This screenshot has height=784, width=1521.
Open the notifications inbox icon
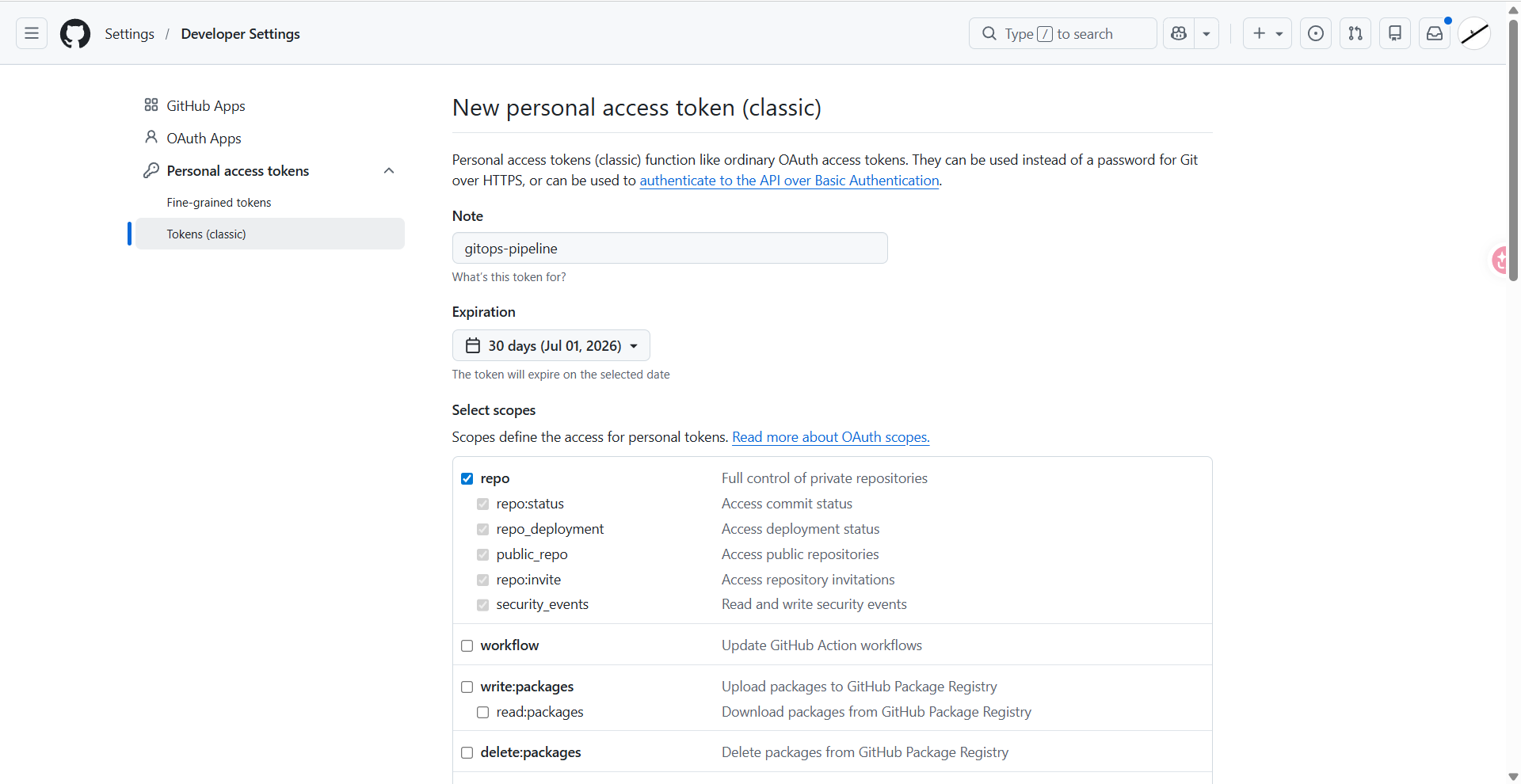(1435, 33)
